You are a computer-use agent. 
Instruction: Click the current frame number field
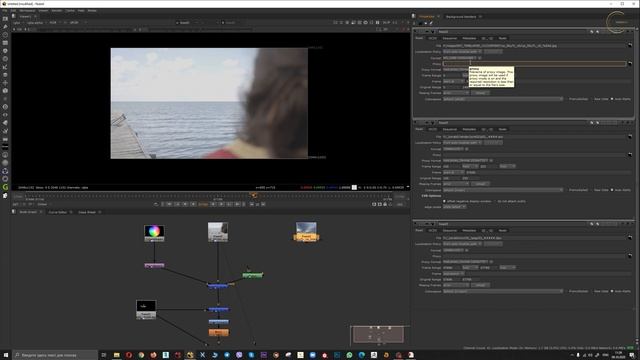[x=203, y=204]
